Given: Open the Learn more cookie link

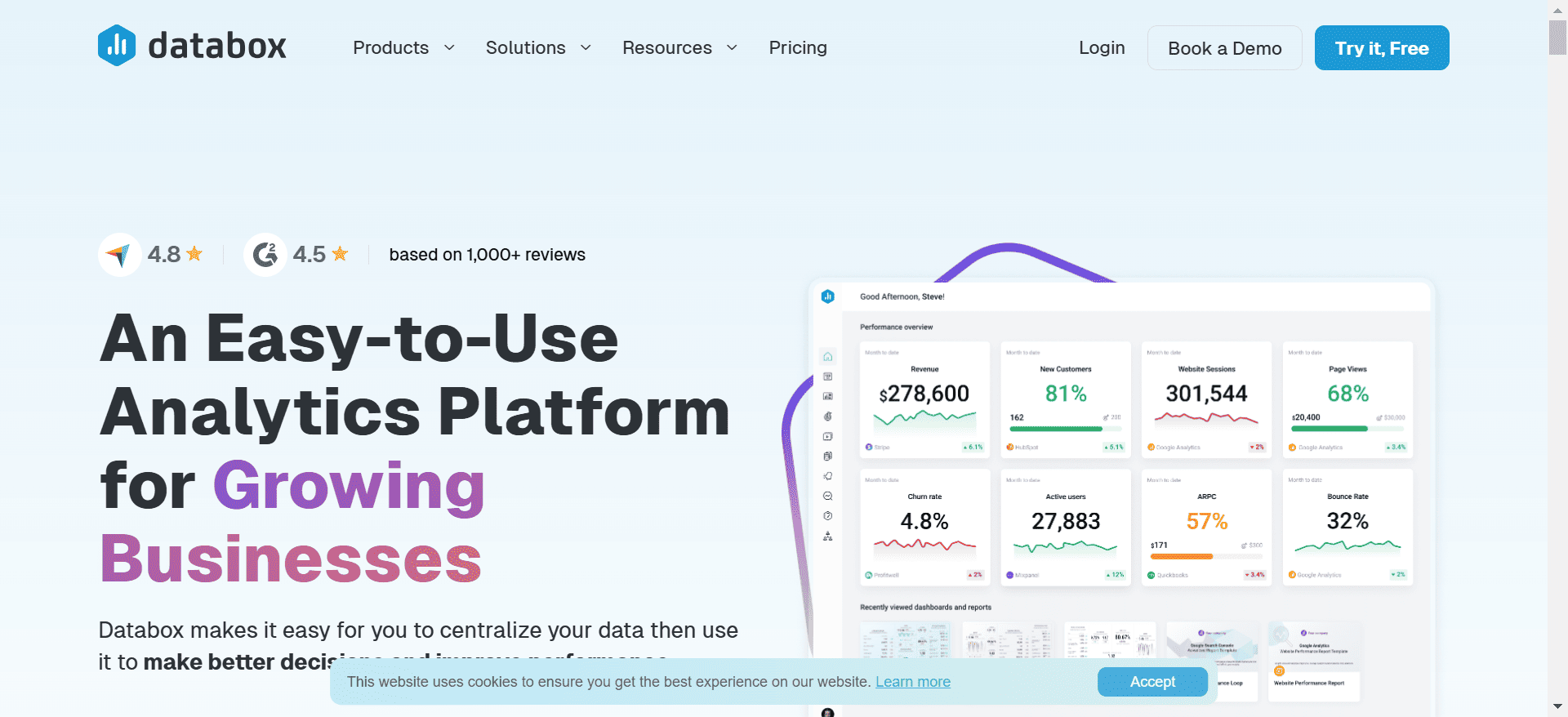Looking at the screenshot, I should pyautogui.click(x=913, y=682).
